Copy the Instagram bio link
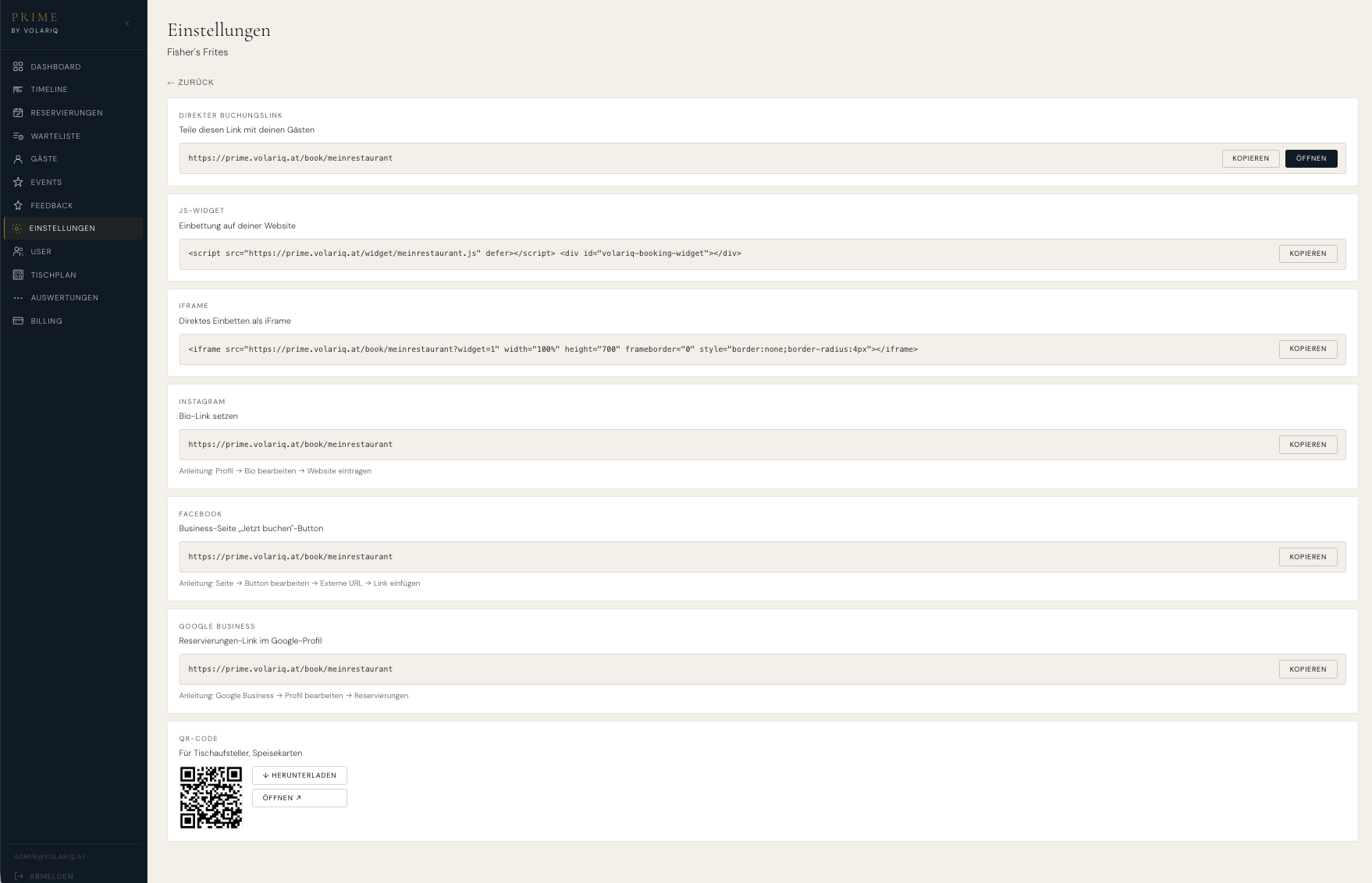 point(1308,445)
